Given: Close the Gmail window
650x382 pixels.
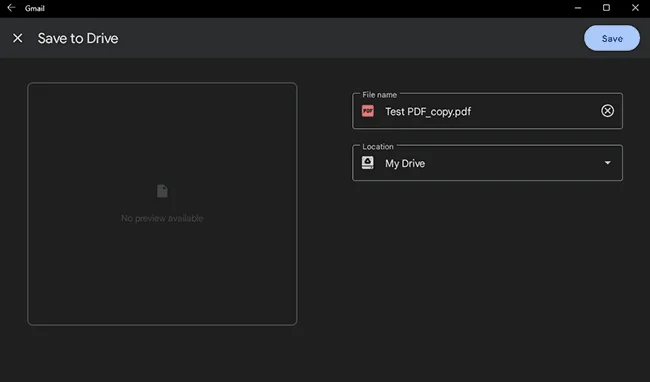Looking at the screenshot, I should (x=635, y=8).
